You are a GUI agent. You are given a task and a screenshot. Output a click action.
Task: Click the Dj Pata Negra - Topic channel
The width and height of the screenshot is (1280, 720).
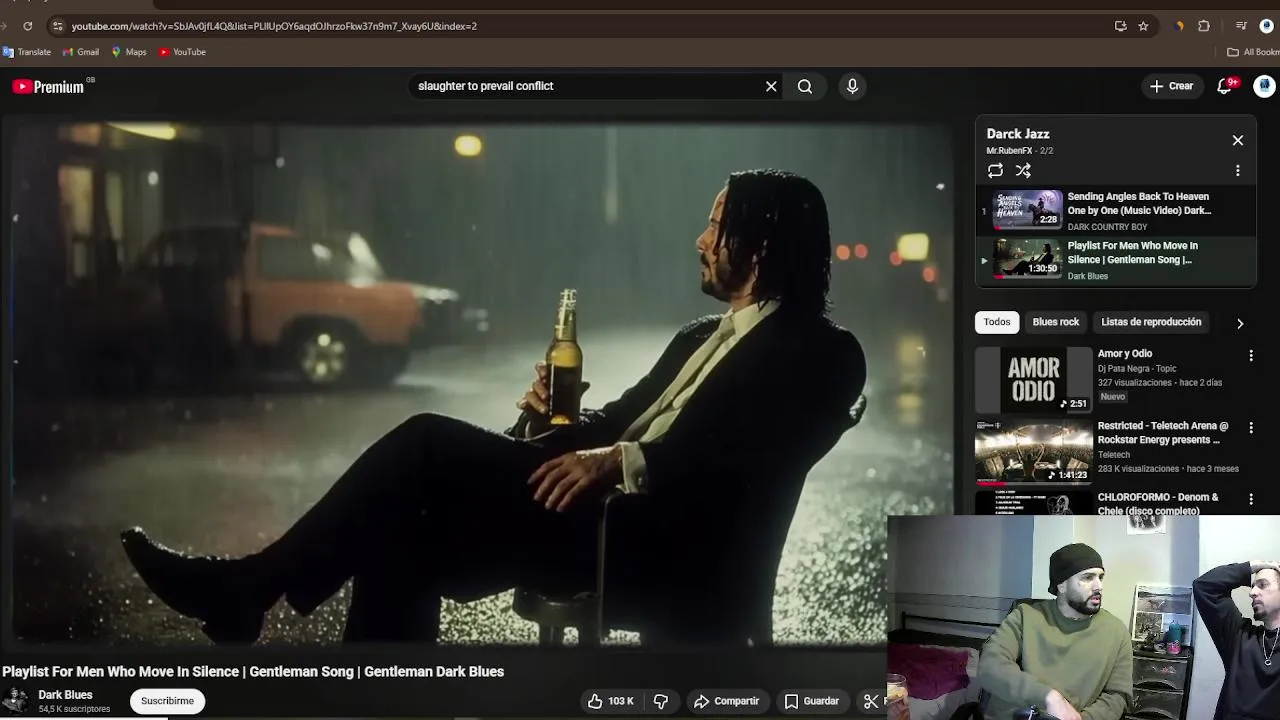pos(1137,369)
